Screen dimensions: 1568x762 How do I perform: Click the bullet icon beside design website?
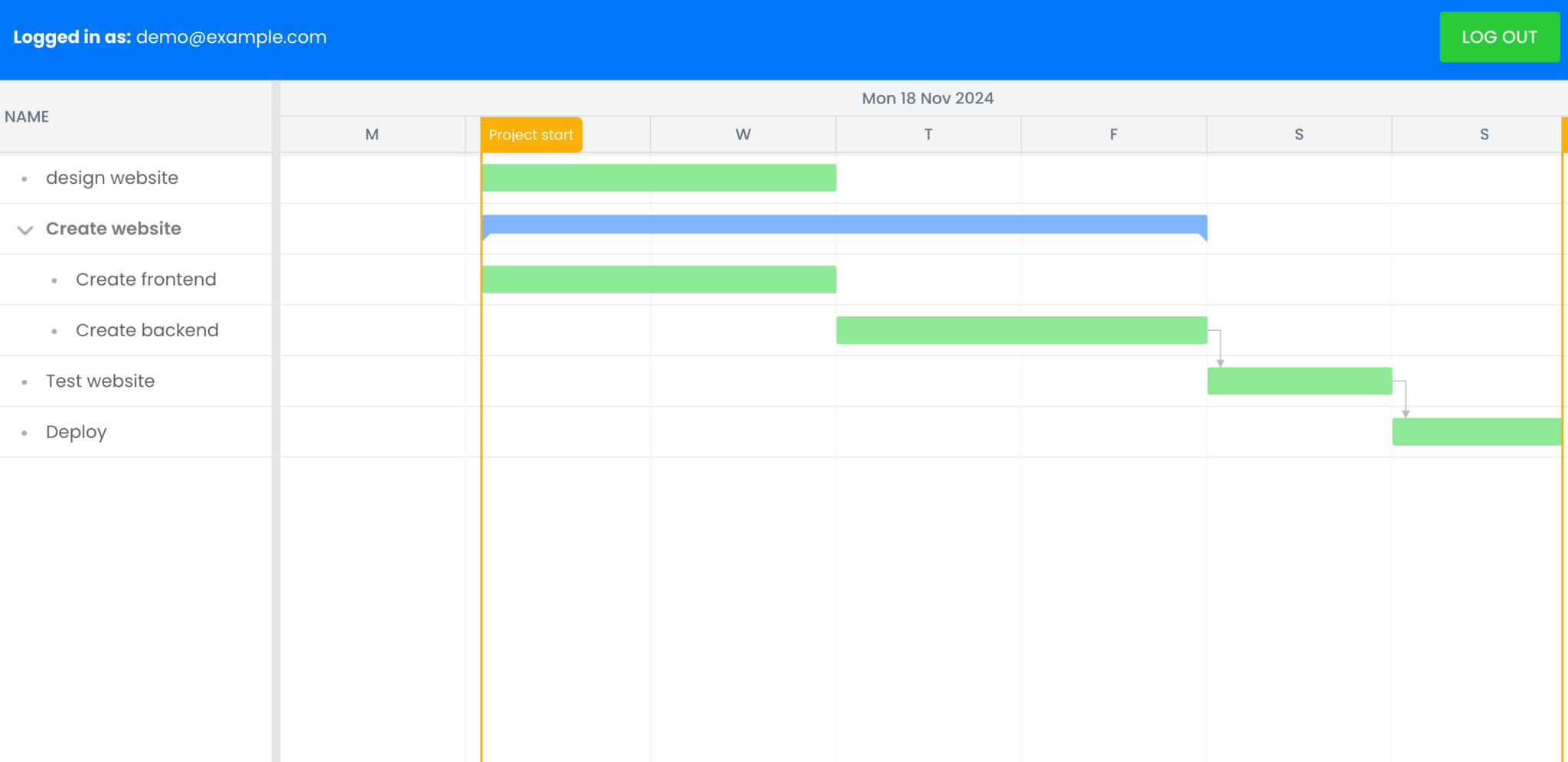pos(24,178)
